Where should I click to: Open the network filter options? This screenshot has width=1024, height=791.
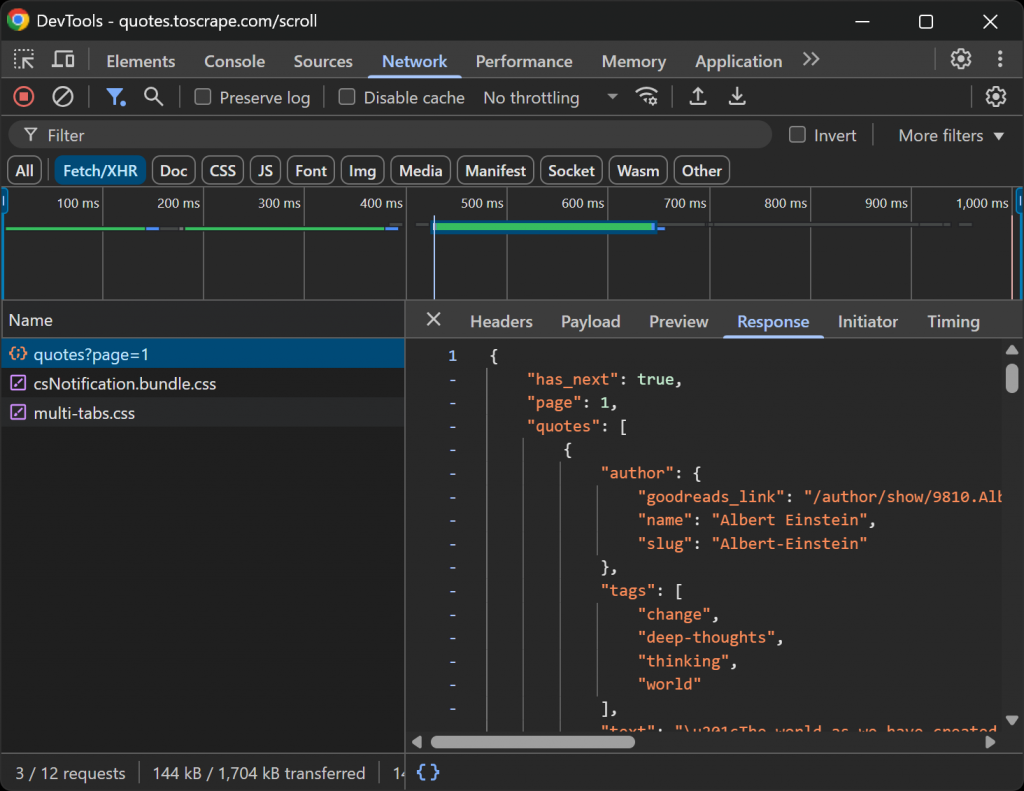click(116, 97)
